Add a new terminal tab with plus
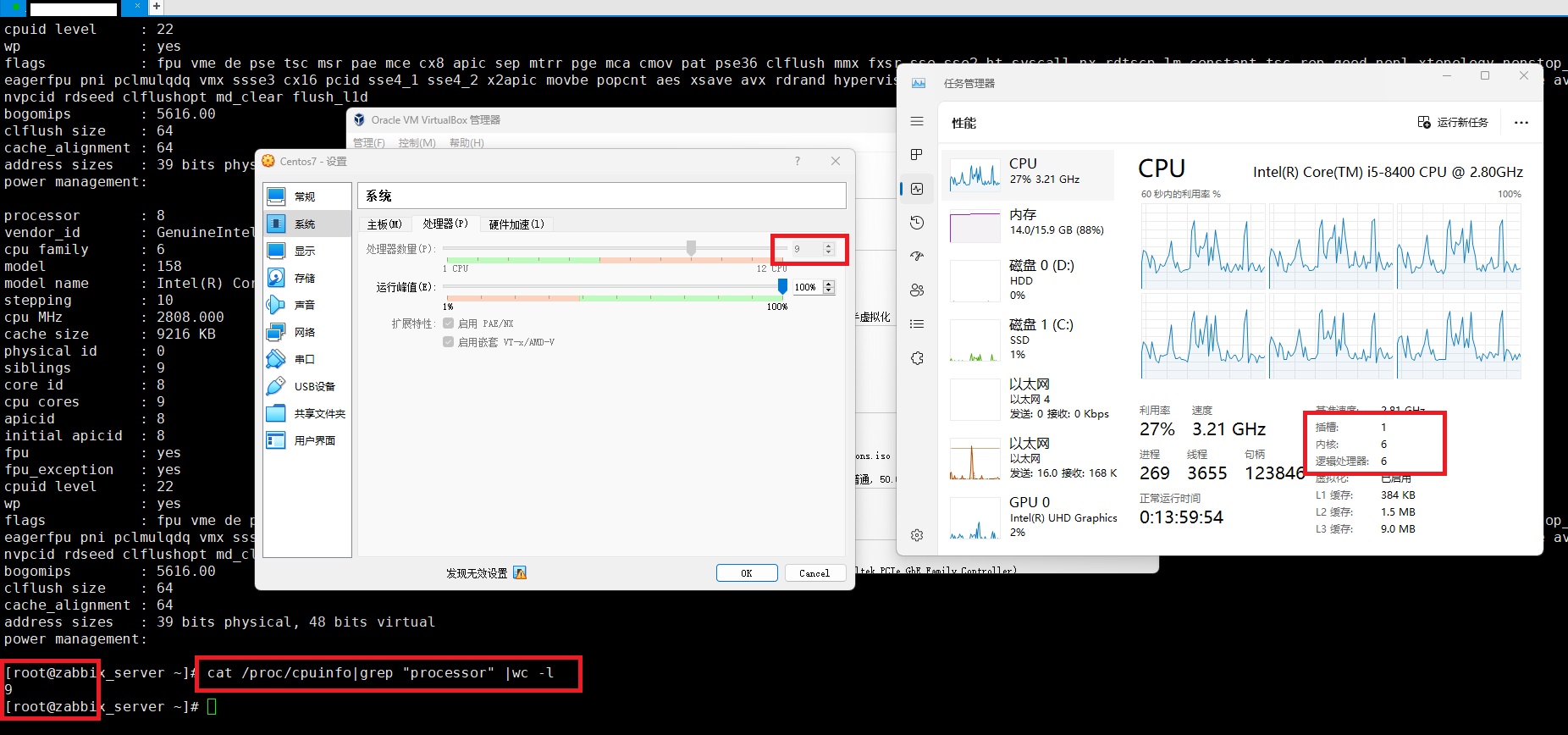Screen dimensions: 1568x735 coord(157,7)
